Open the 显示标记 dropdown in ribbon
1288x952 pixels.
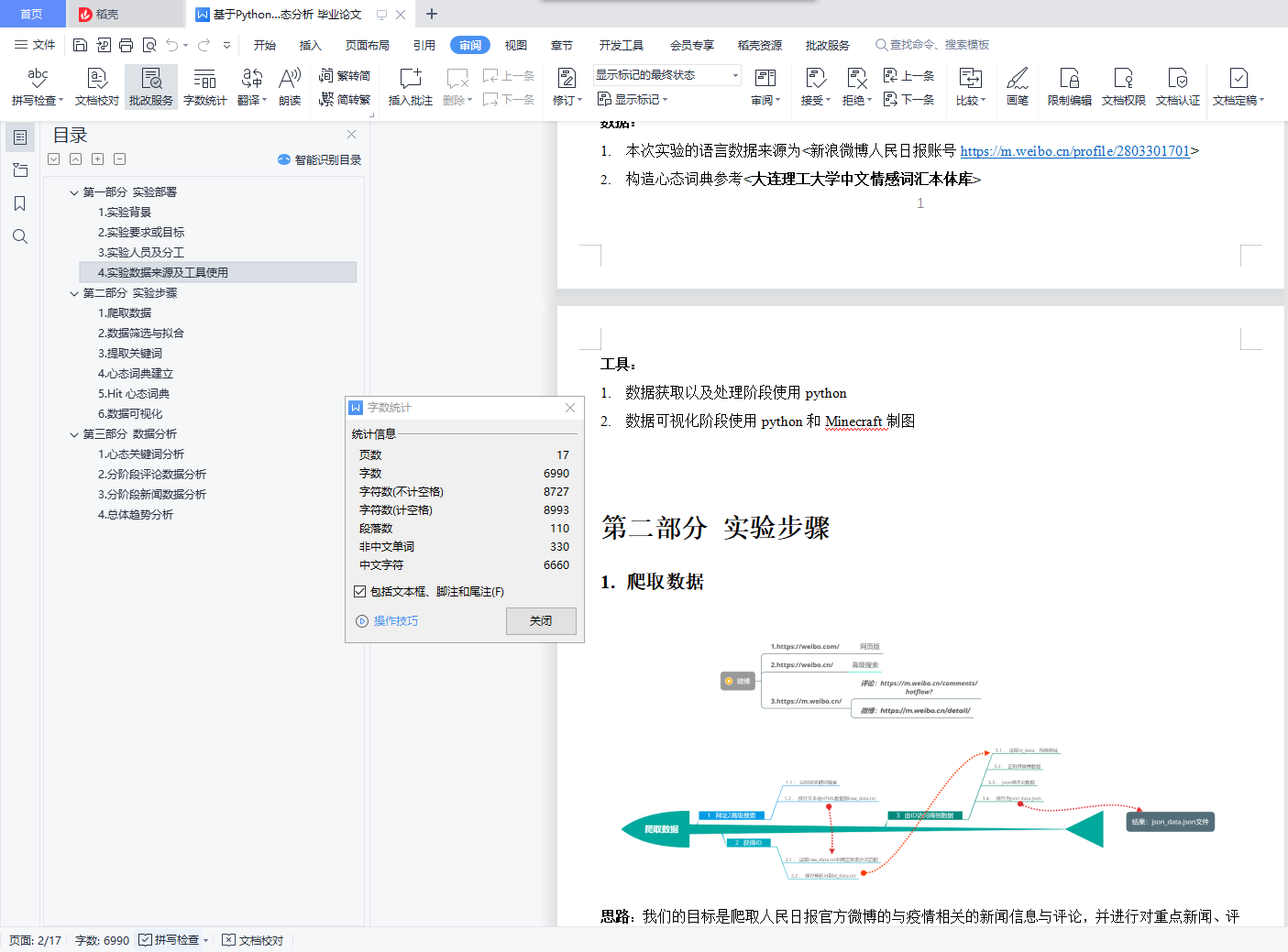click(633, 100)
